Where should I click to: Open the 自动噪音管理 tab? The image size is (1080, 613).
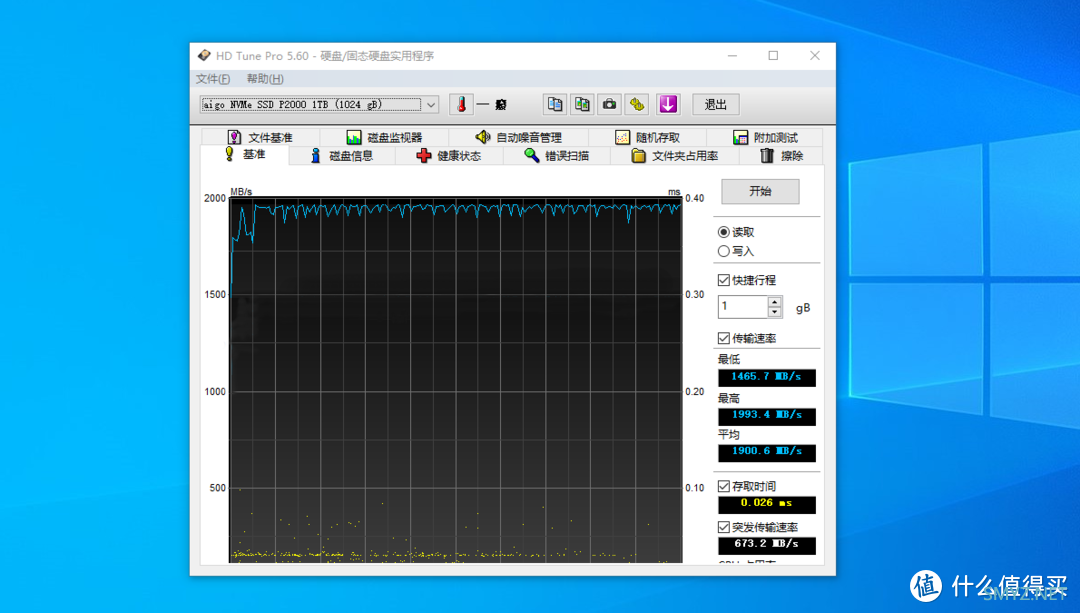coord(519,137)
